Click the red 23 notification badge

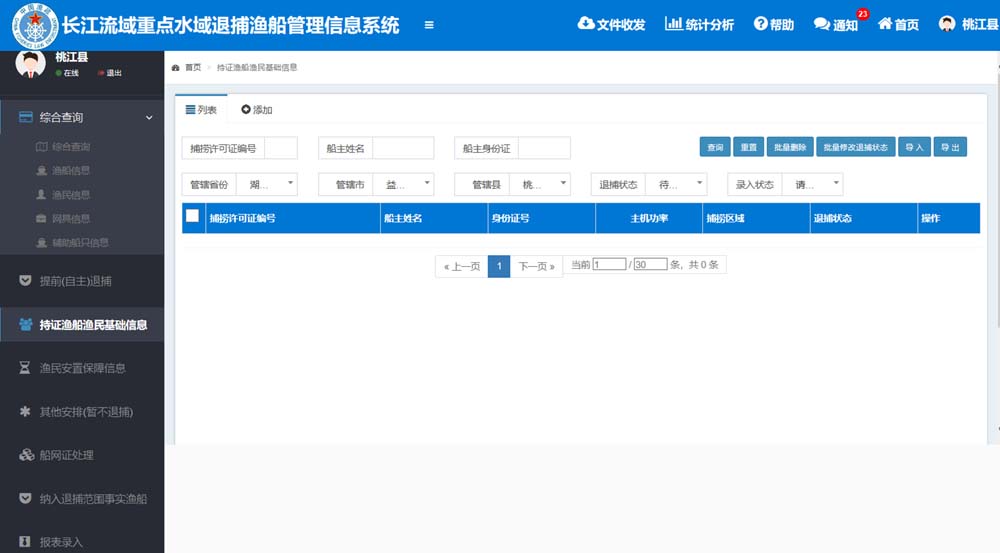tap(862, 13)
